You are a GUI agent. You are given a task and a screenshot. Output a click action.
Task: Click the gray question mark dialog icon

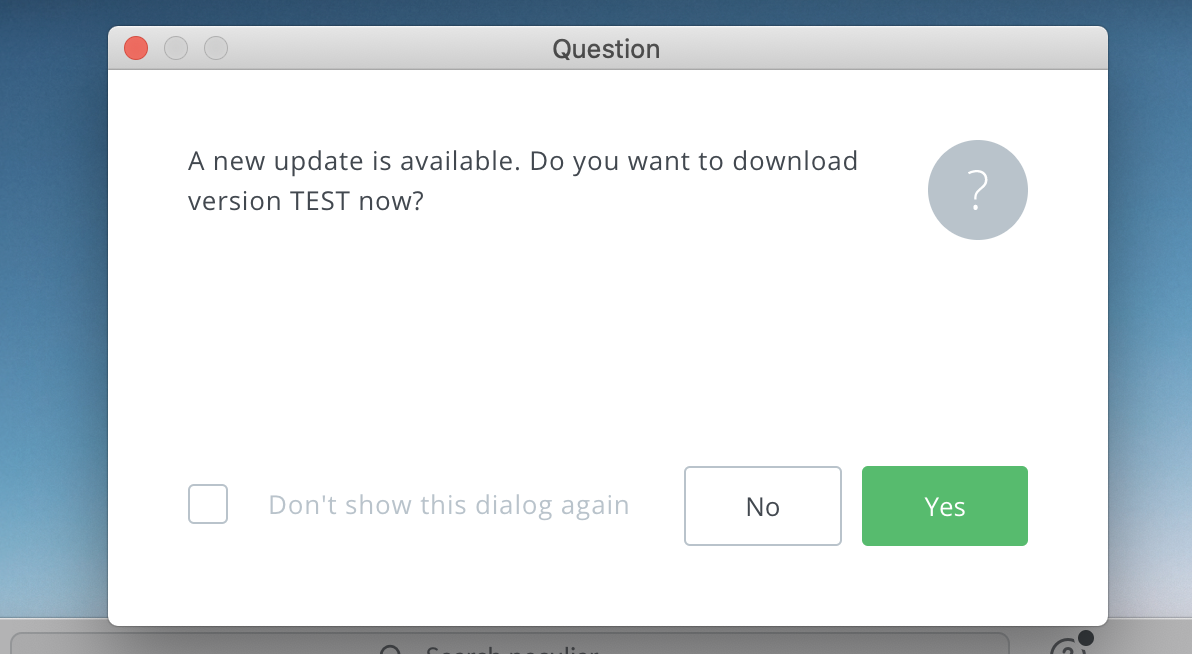[x=978, y=190]
